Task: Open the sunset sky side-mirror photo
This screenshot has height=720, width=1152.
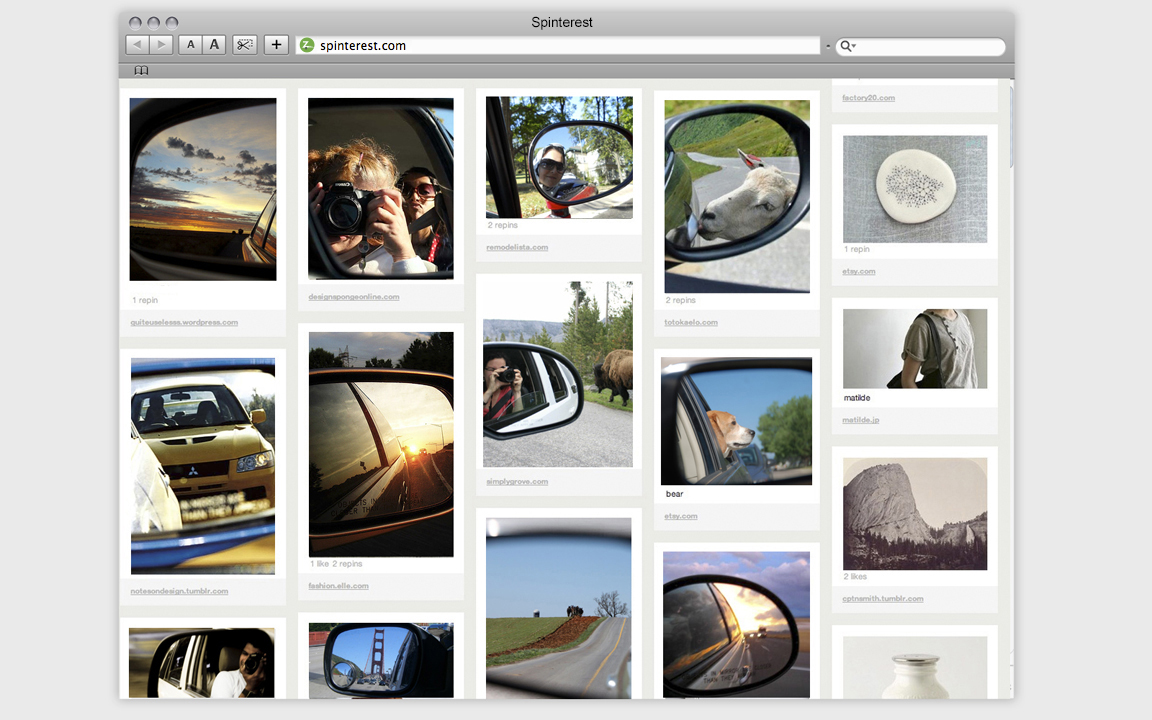Action: pos(203,190)
